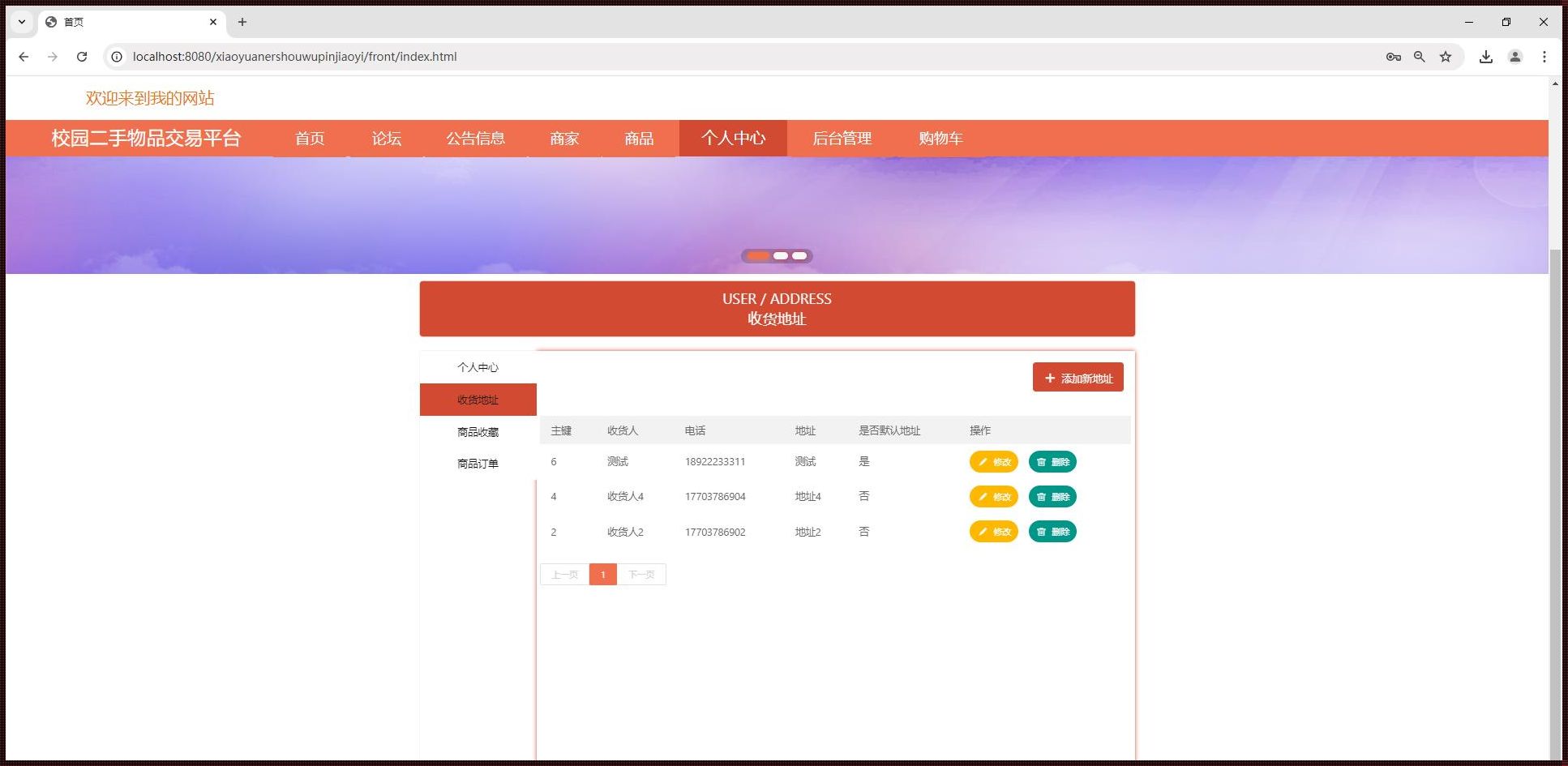Click the browser reload page icon

[82, 57]
